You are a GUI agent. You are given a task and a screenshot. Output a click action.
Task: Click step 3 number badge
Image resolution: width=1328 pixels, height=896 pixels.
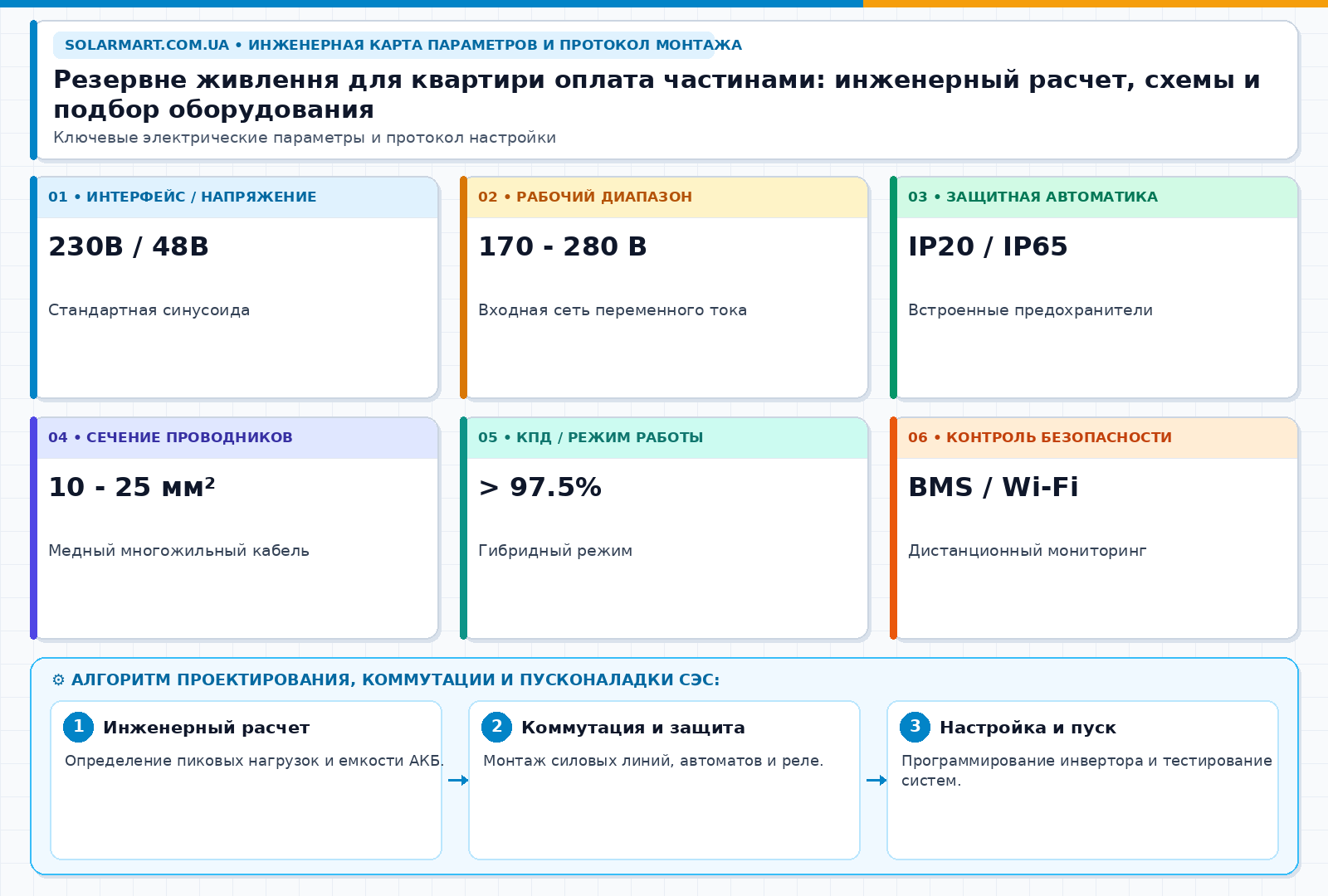[915, 727]
